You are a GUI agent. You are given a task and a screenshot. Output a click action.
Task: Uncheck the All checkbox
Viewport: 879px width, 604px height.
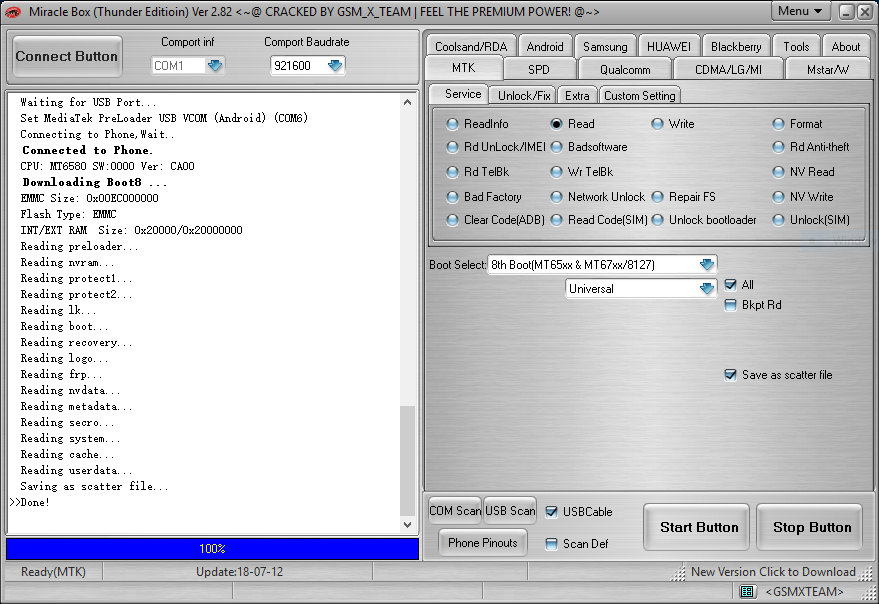[x=730, y=285]
